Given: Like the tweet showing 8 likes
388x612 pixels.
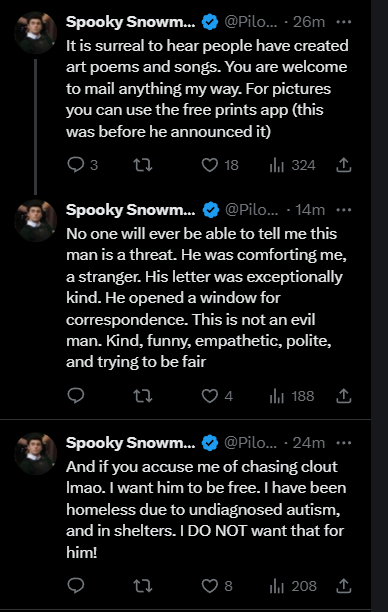Looking at the screenshot, I should coord(217,585).
